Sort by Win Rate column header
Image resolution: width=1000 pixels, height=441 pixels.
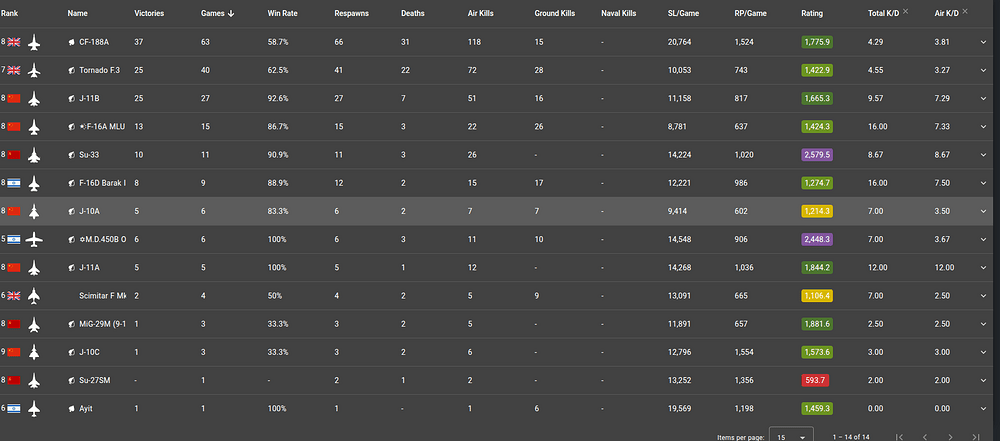click(283, 13)
